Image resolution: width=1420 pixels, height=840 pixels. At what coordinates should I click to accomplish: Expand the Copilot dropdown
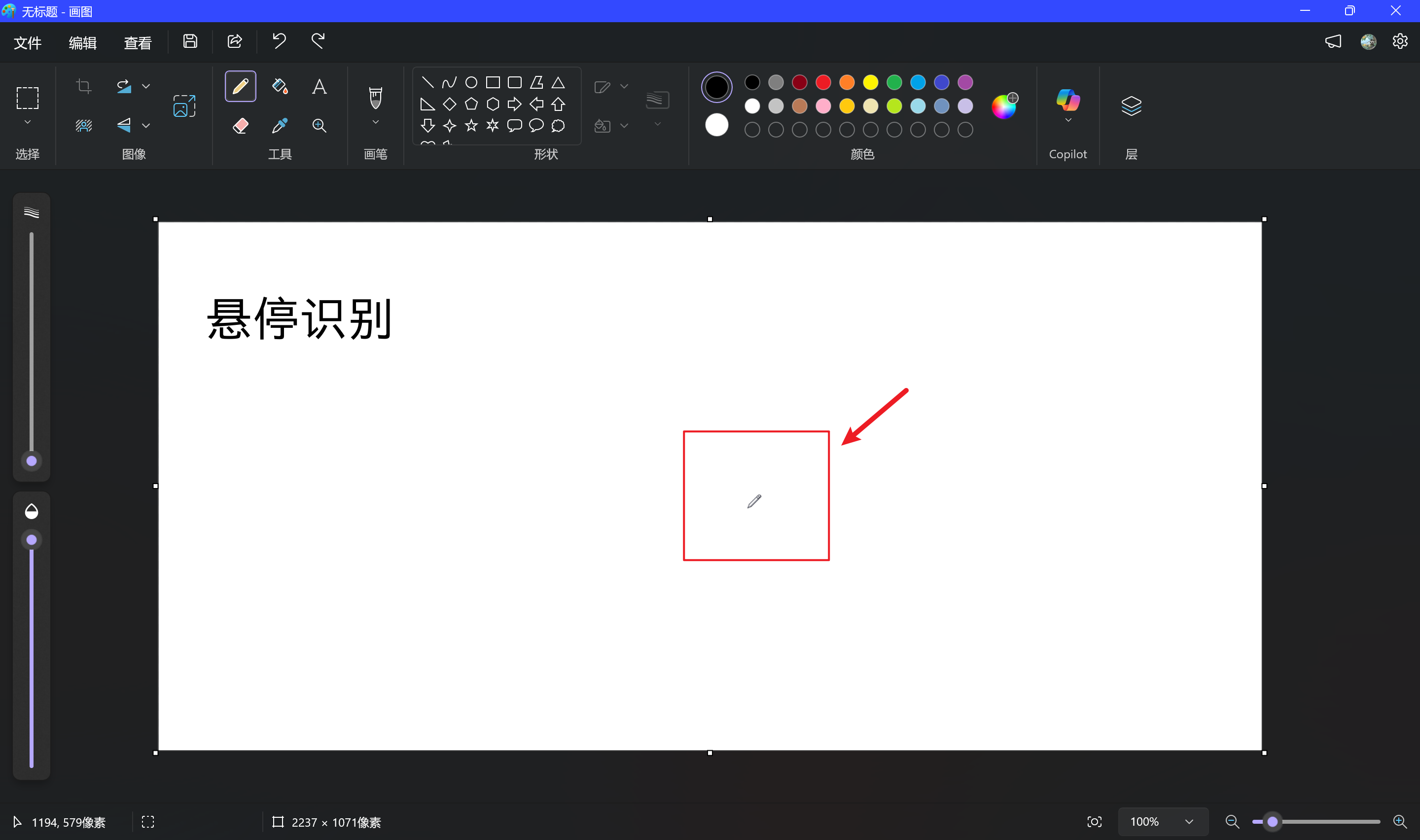click(x=1068, y=121)
